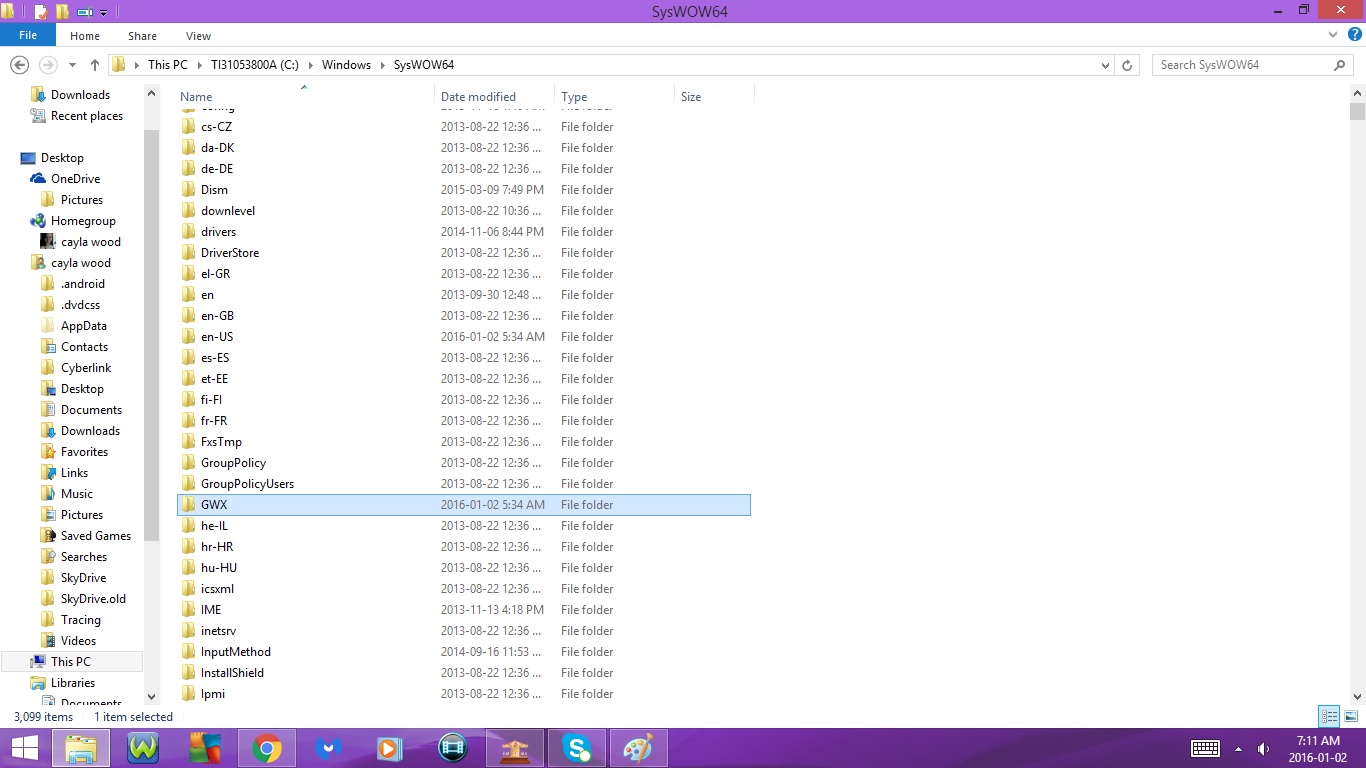This screenshot has height=768, width=1366.
Task: Select Homegroup in the navigation pane
Action: [83, 221]
